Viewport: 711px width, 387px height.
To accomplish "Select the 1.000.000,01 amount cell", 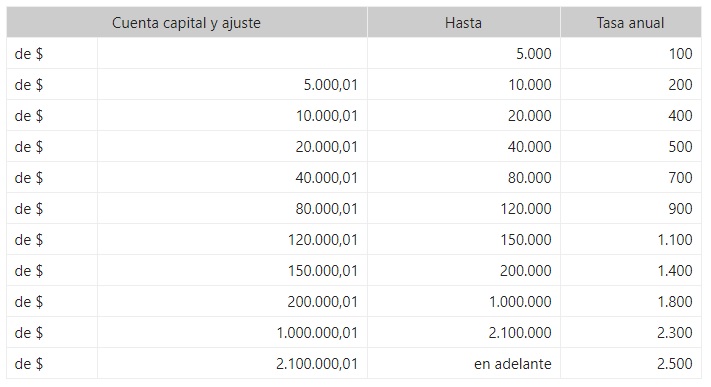I will pyautogui.click(x=232, y=332).
